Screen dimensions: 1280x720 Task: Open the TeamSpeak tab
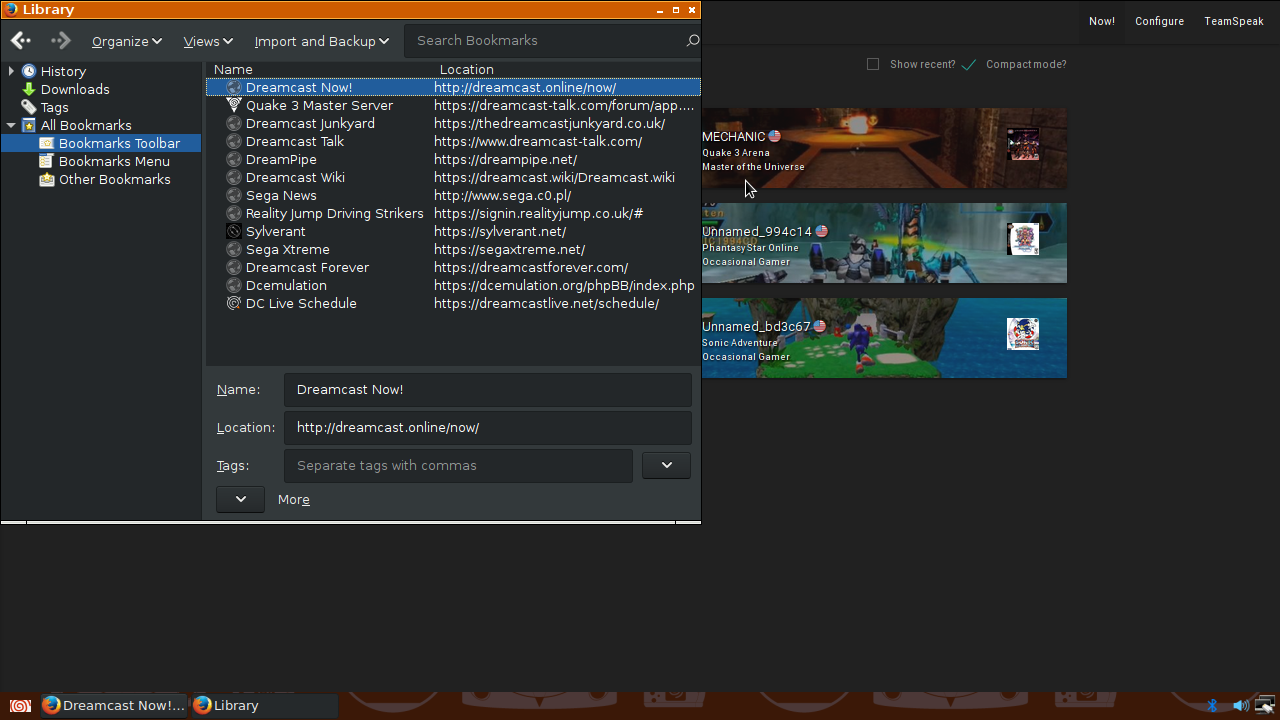(1233, 21)
